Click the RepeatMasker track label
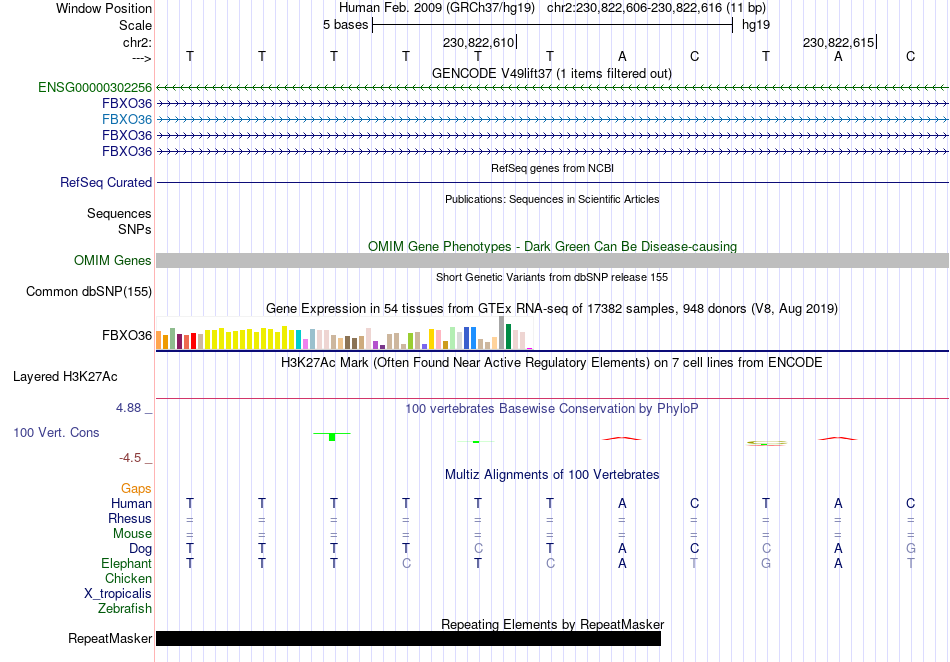 [x=110, y=638]
